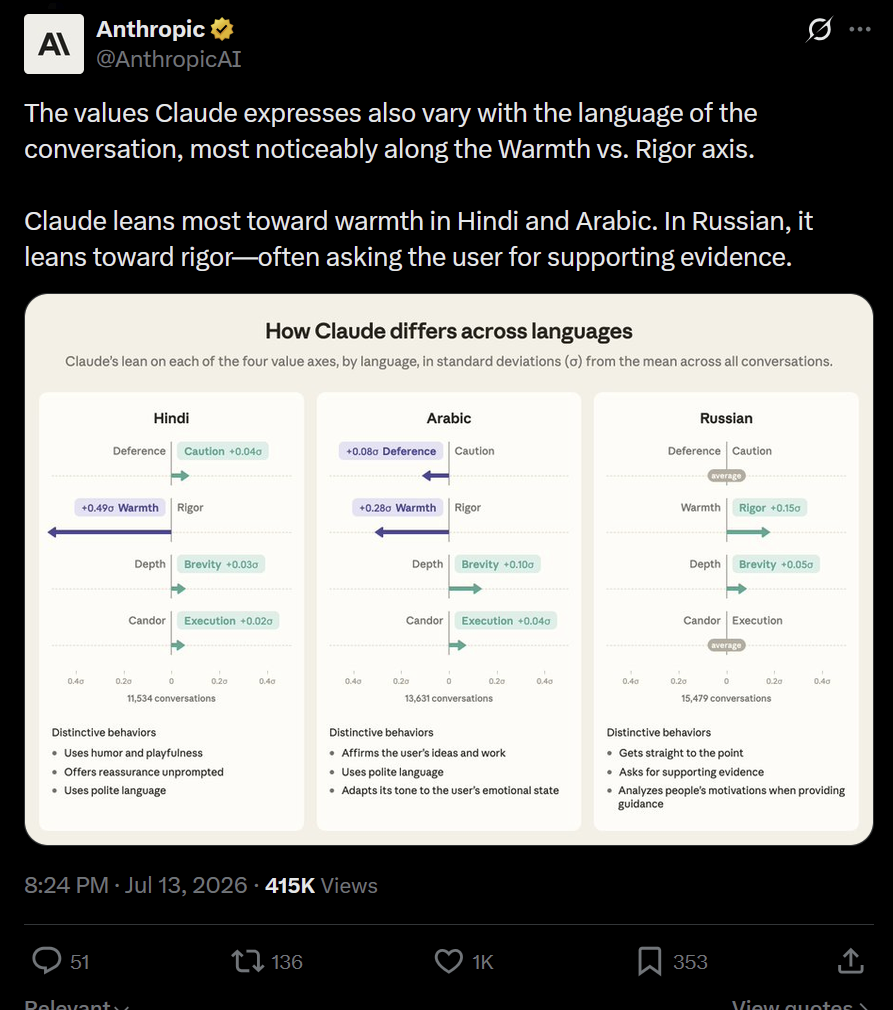
Task: Click the 415K Views count
Action: pyautogui.click(x=321, y=885)
